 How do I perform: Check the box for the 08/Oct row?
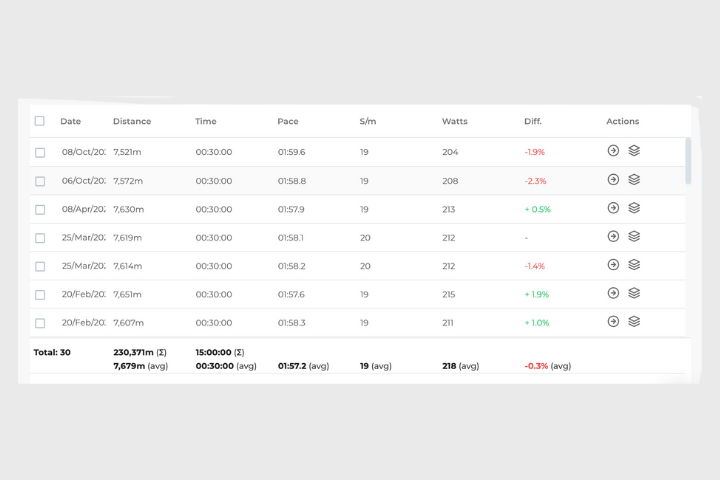pyautogui.click(x=40, y=153)
